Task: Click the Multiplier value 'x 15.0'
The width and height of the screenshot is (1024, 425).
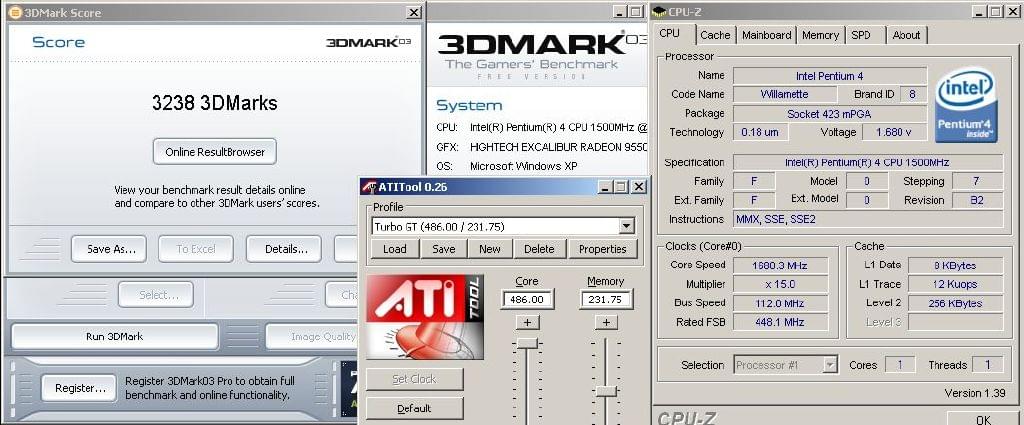Action: pos(780,284)
